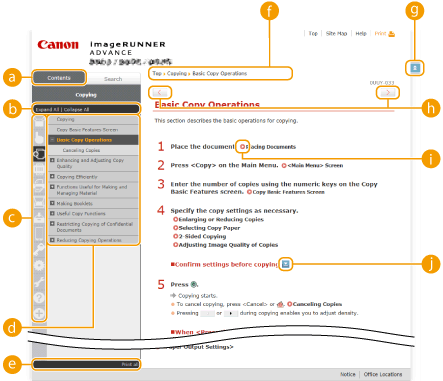This screenshot has height=381, width=443.
Task: Open the Canceling Copies tree item
Action: coord(81,150)
